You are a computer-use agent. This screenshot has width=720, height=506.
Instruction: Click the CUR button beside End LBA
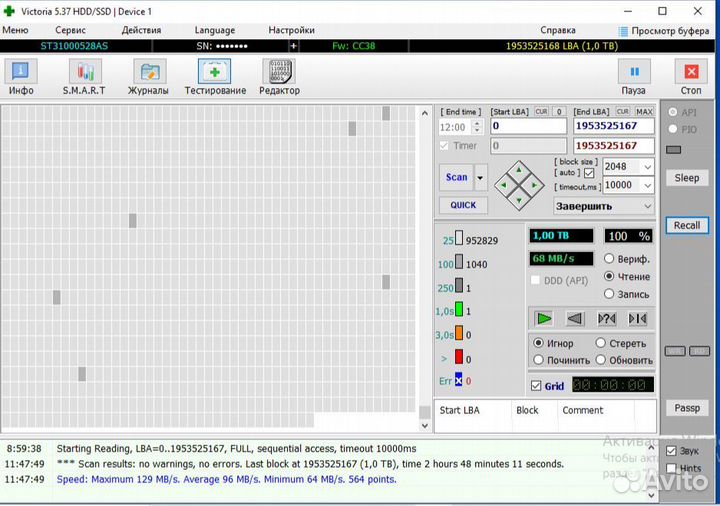[x=623, y=112]
